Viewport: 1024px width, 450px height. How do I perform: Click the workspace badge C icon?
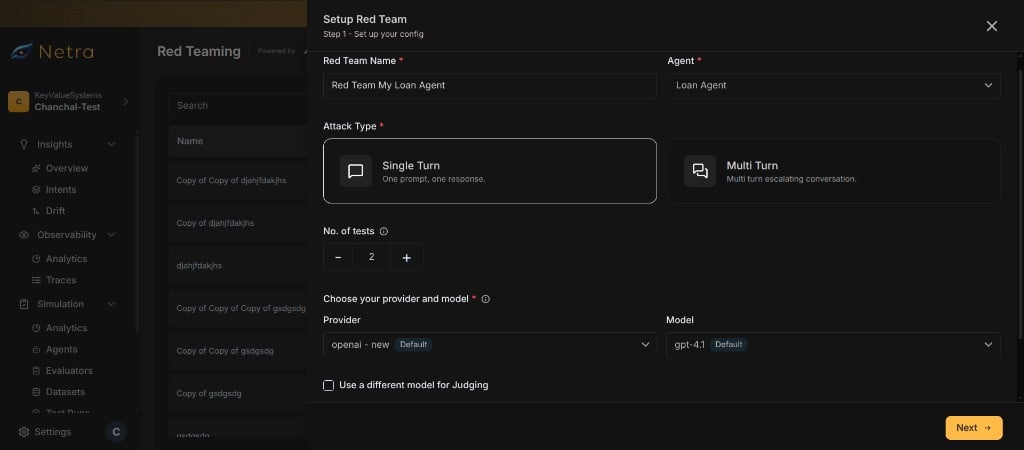[x=18, y=101]
